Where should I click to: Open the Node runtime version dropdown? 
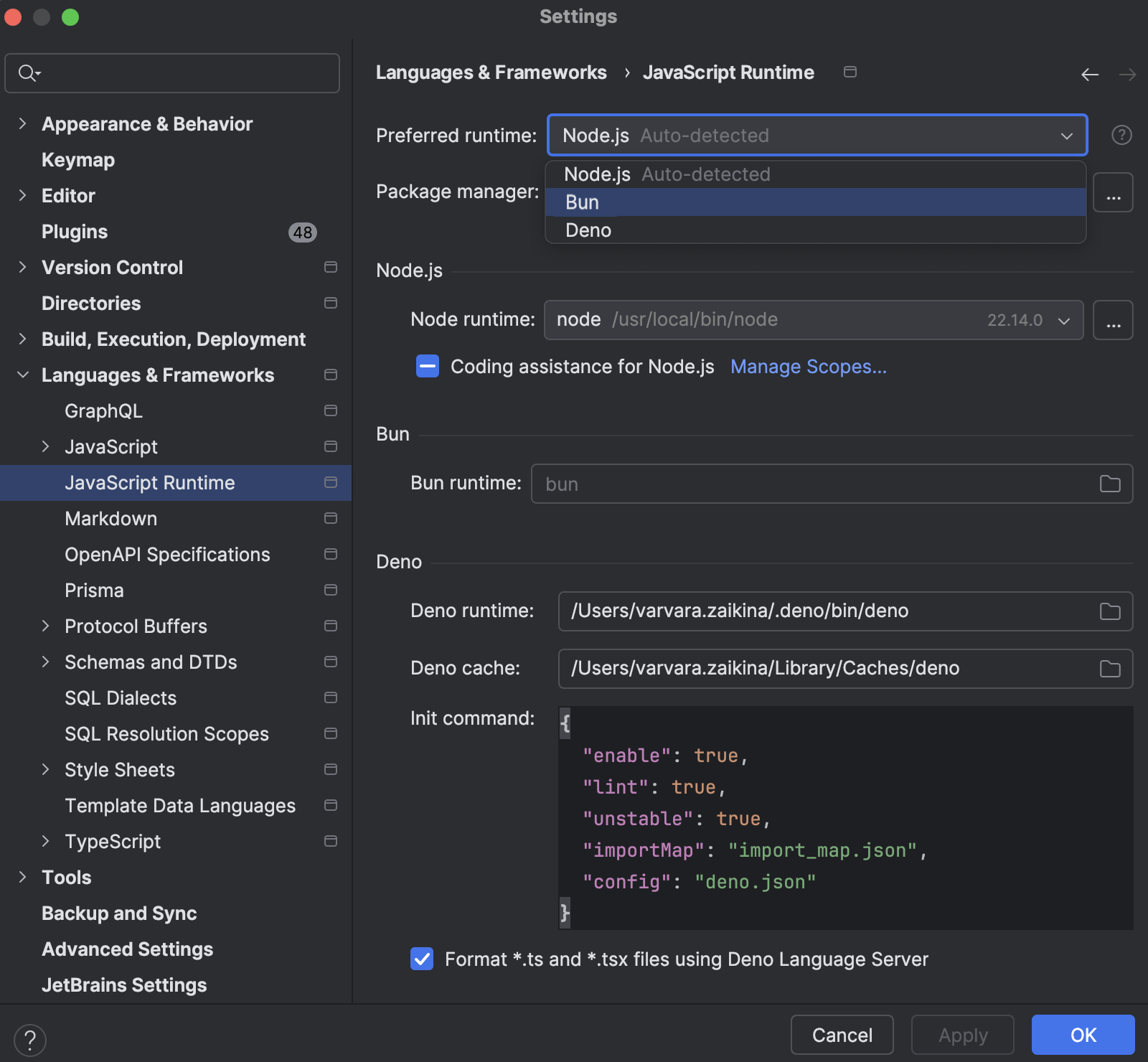tap(1064, 320)
